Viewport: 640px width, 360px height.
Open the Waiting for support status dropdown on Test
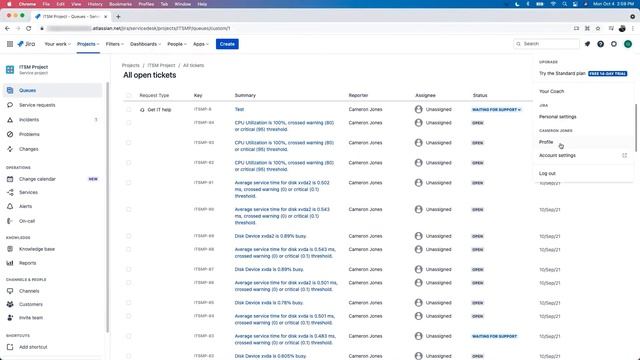tap(496, 109)
